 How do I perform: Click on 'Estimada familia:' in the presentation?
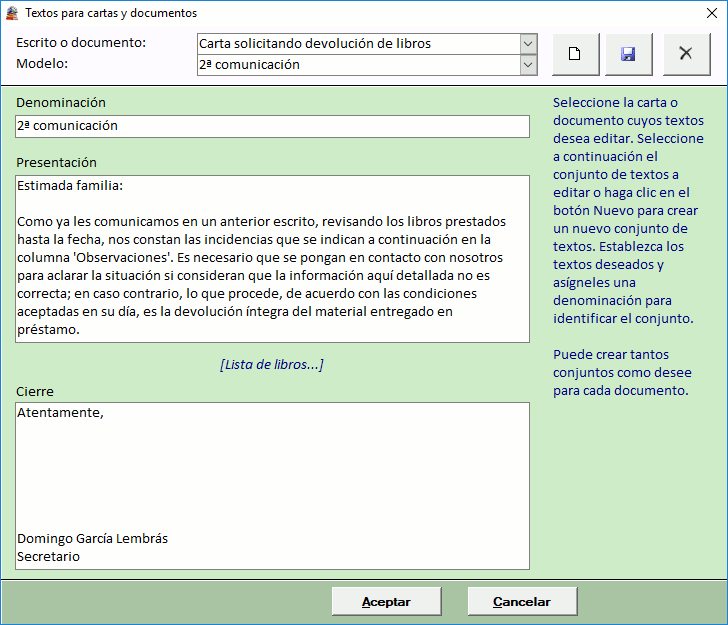pyautogui.click(x=70, y=186)
